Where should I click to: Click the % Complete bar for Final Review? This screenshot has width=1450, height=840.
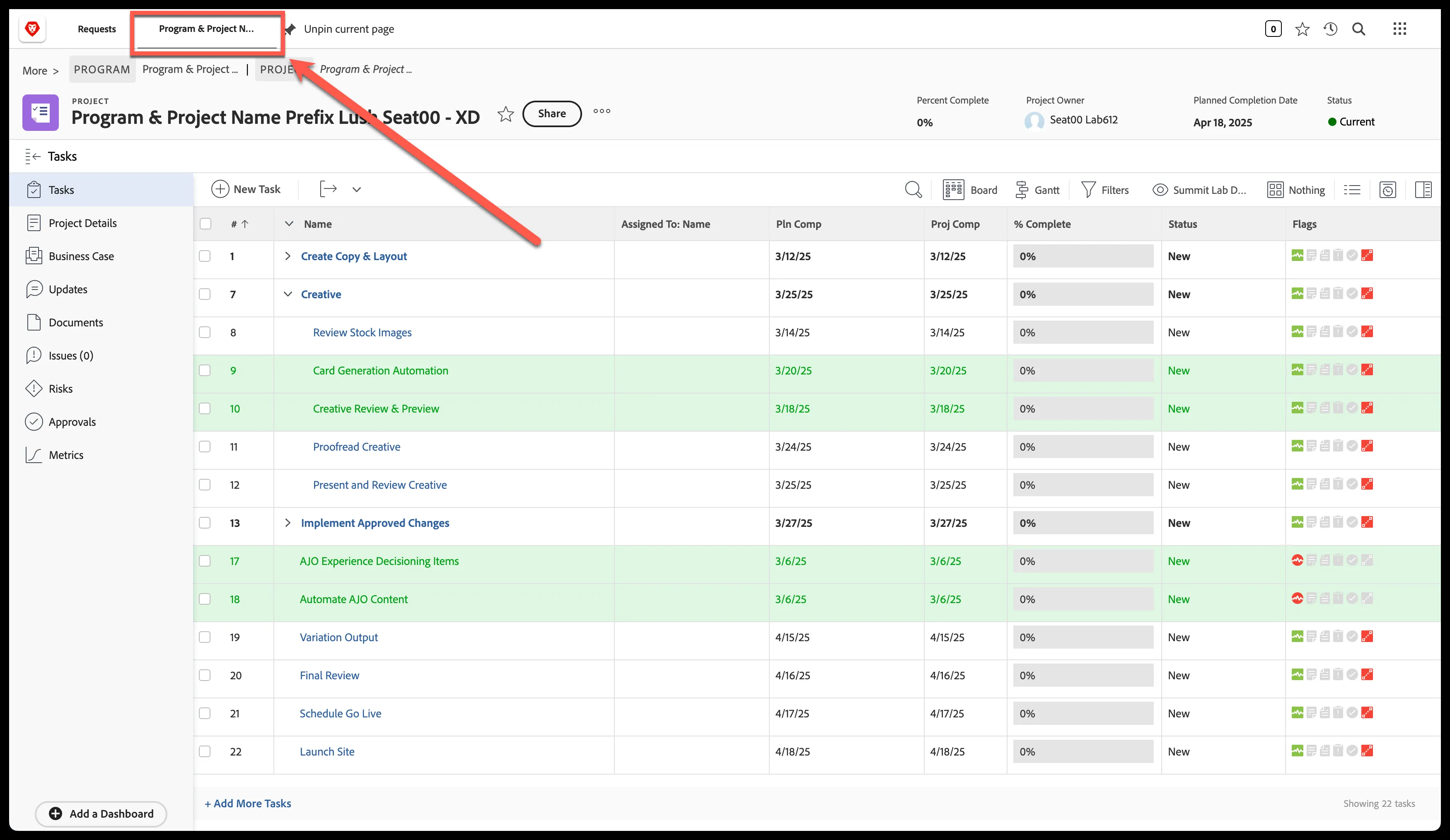[x=1083, y=676]
